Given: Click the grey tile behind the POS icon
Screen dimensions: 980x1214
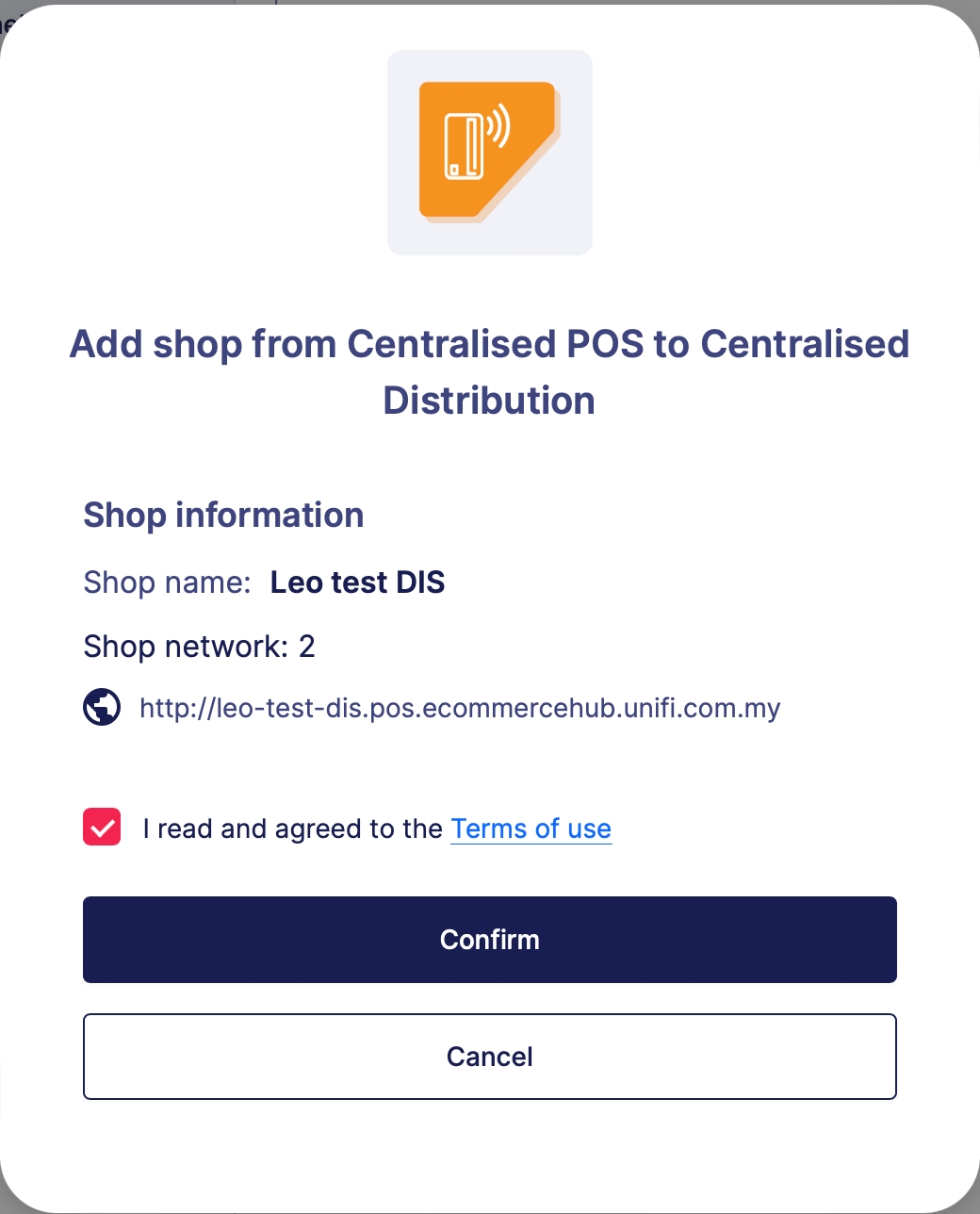Looking at the screenshot, I should (407, 234).
